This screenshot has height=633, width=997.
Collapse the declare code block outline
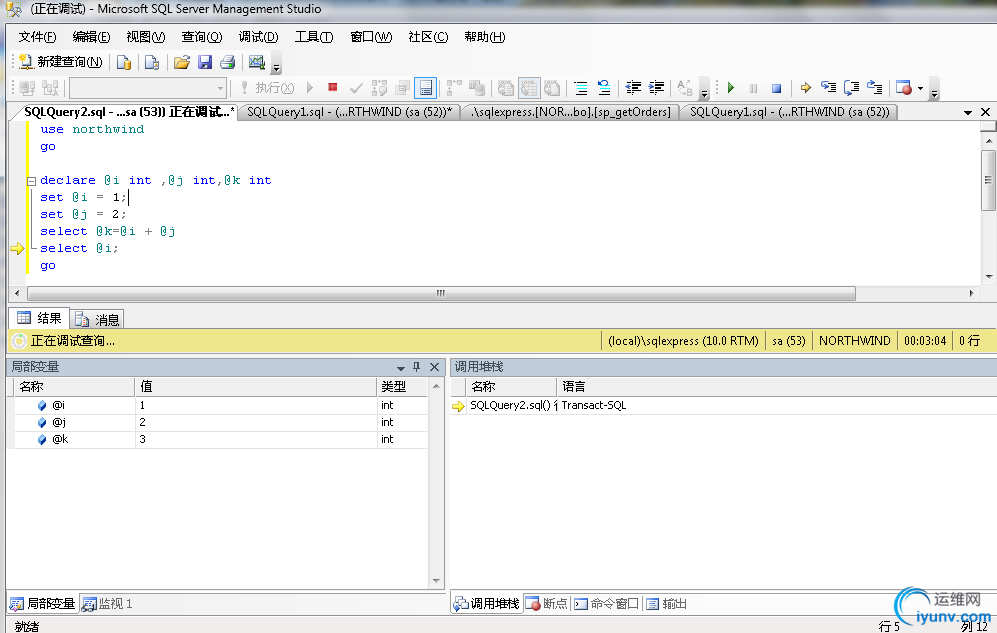tap(31, 181)
